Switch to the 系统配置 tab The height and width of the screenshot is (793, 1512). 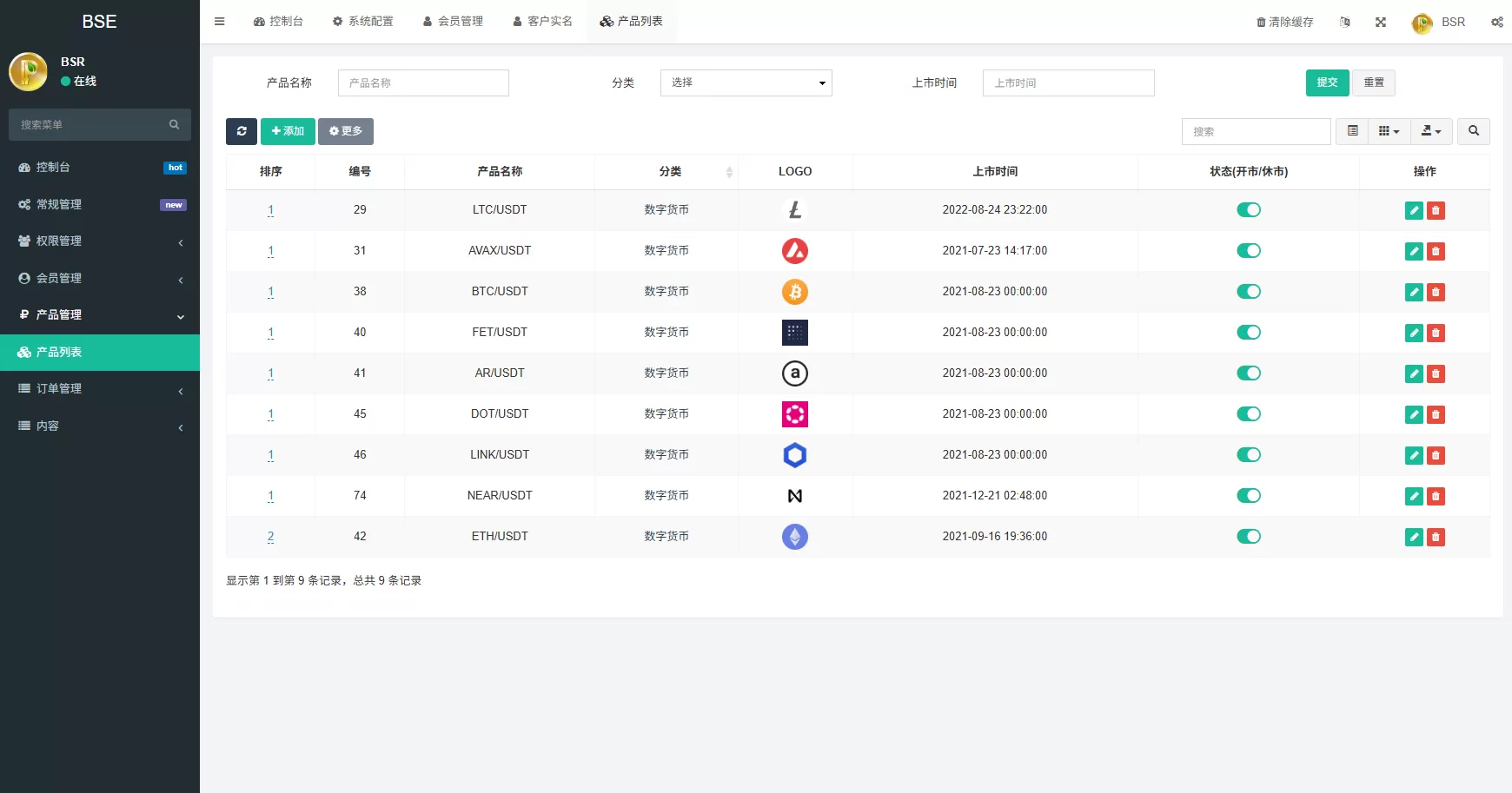362,22
